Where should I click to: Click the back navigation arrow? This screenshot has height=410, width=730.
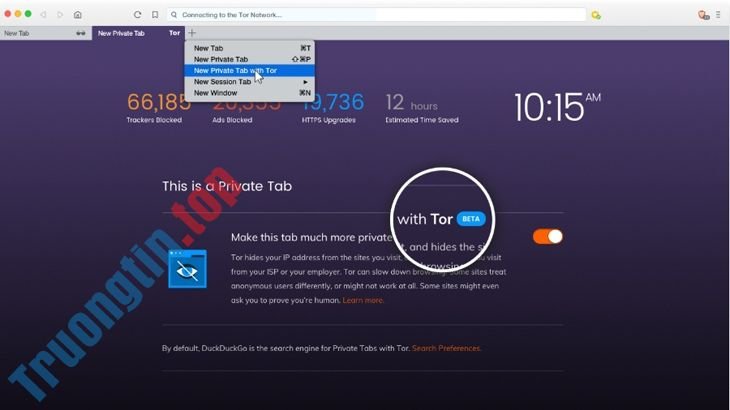(x=43, y=14)
